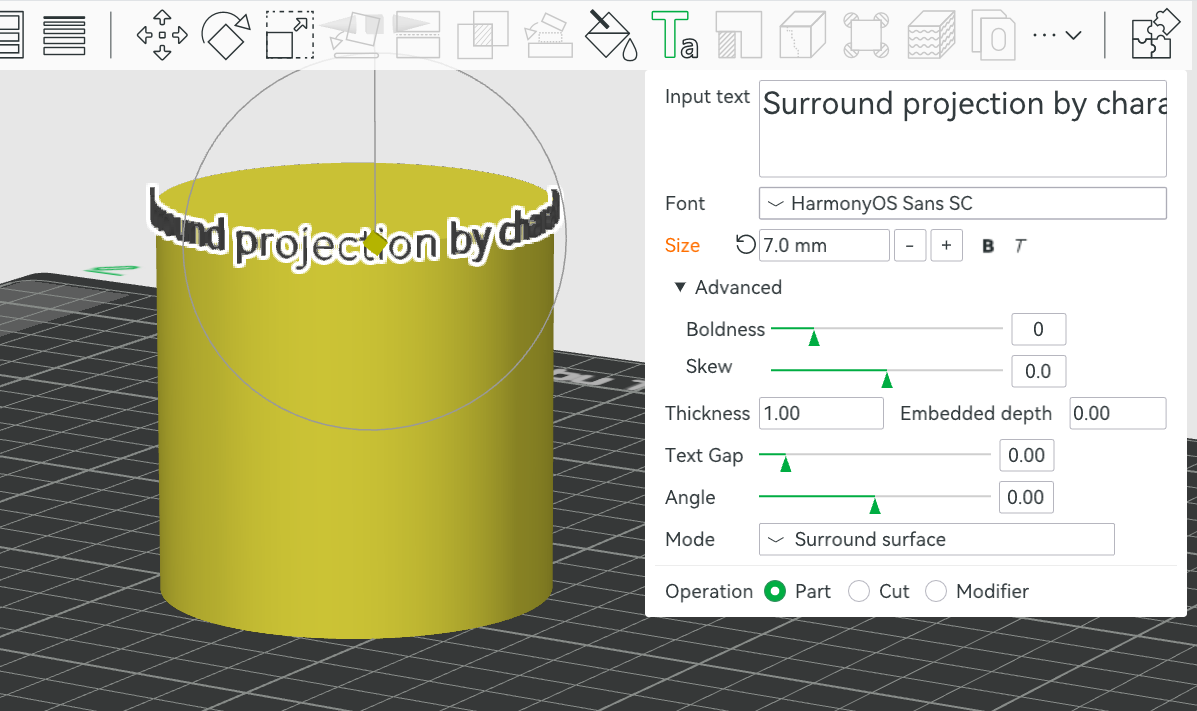Click the Lay on Face tool
Screen dimensions: 1197x711
[x=354, y=35]
